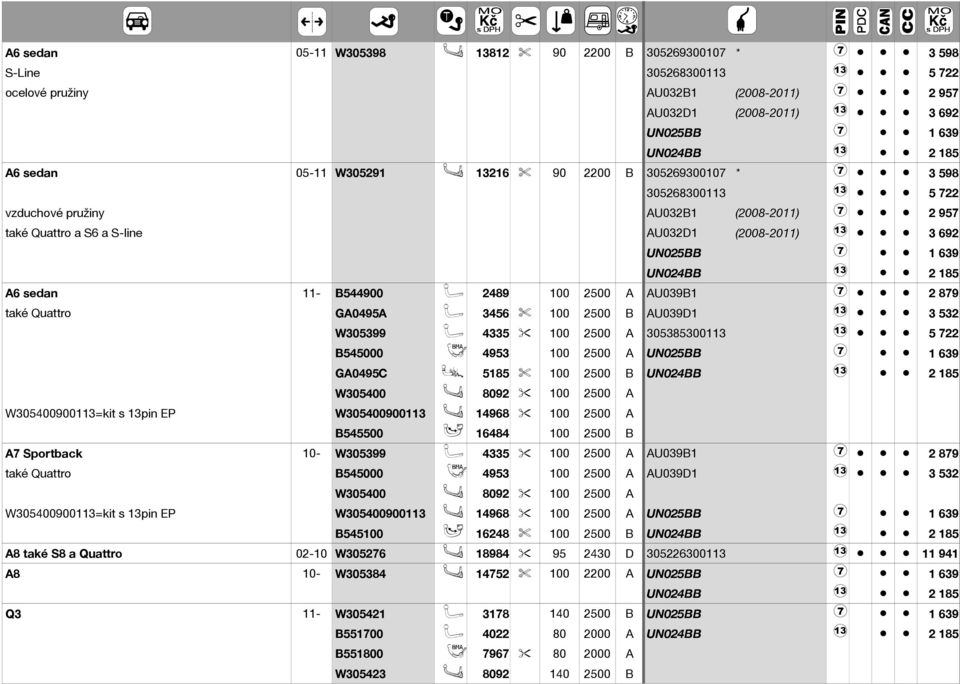Select part number B545500

coord(359,433)
